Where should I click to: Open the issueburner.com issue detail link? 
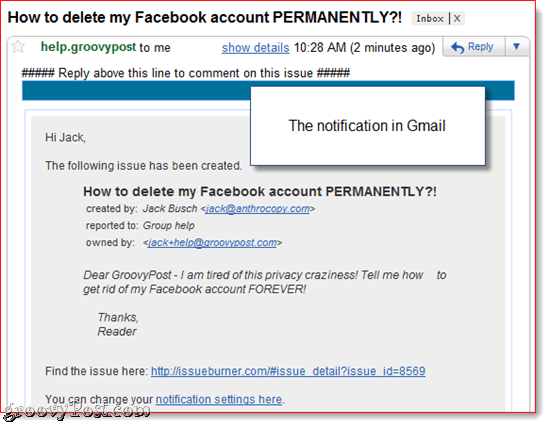point(288,371)
